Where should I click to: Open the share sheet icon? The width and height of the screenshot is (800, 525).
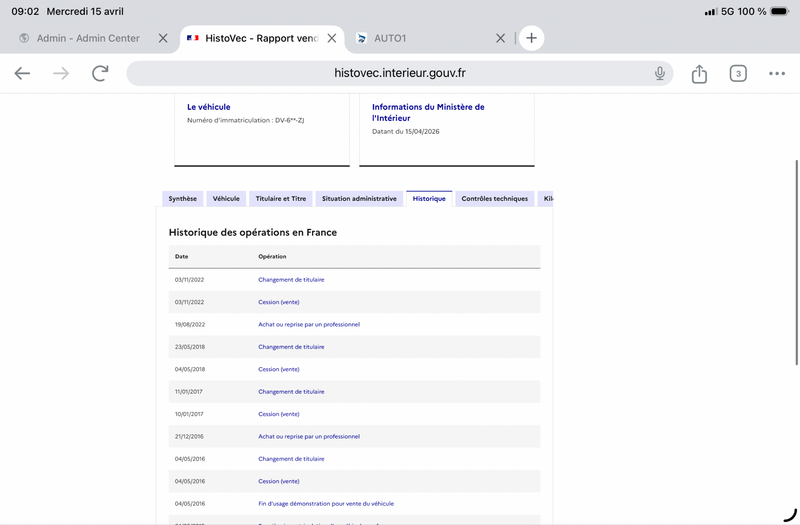699,73
